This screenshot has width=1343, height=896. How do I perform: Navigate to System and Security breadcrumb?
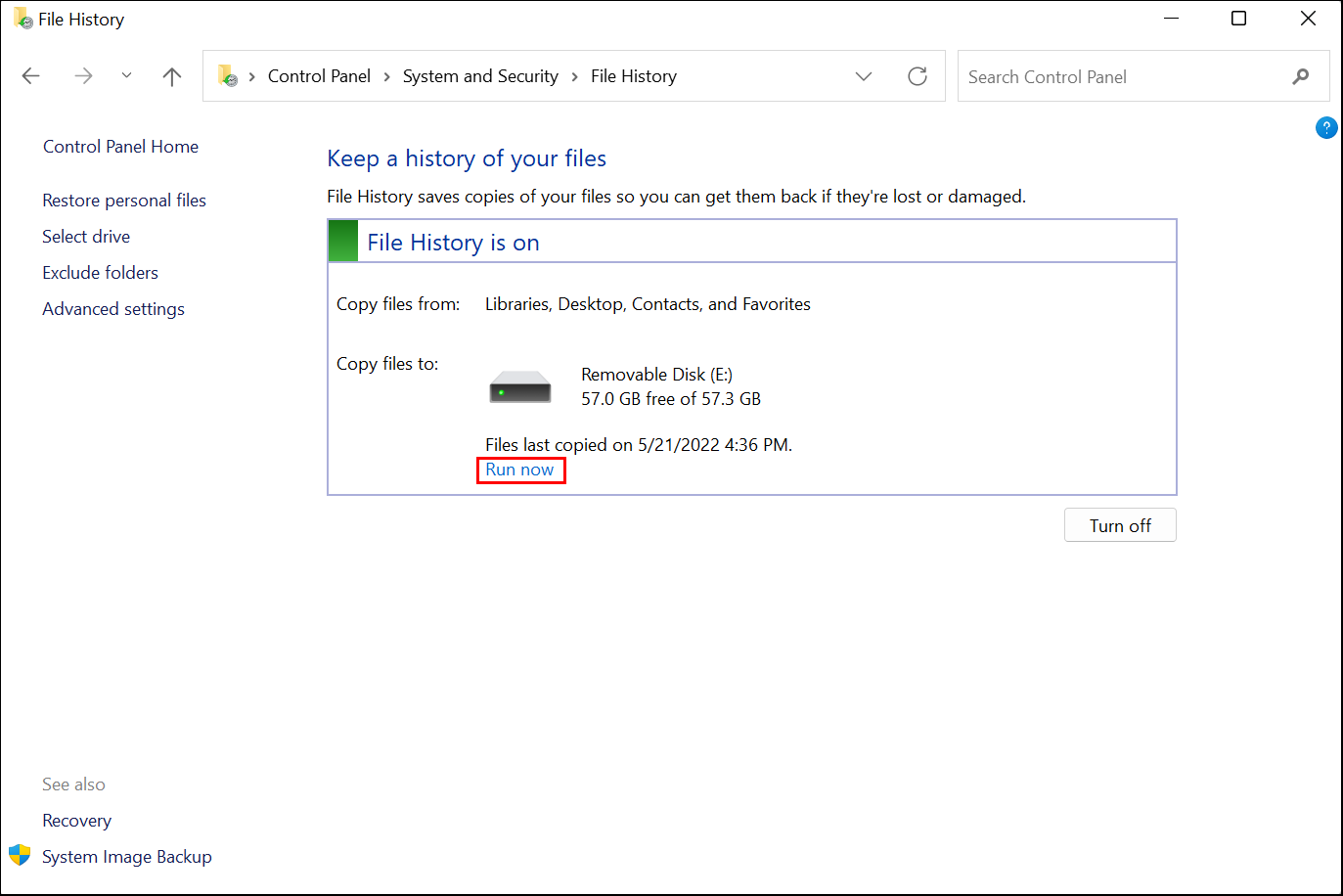click(x=480, y=75)
